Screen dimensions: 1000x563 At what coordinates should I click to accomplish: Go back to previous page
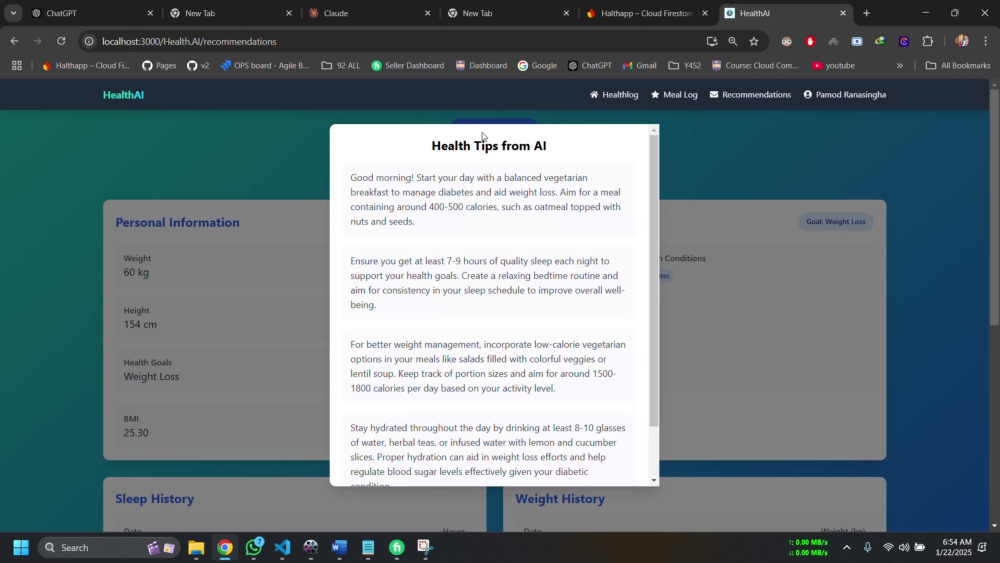tap(14, 41)
